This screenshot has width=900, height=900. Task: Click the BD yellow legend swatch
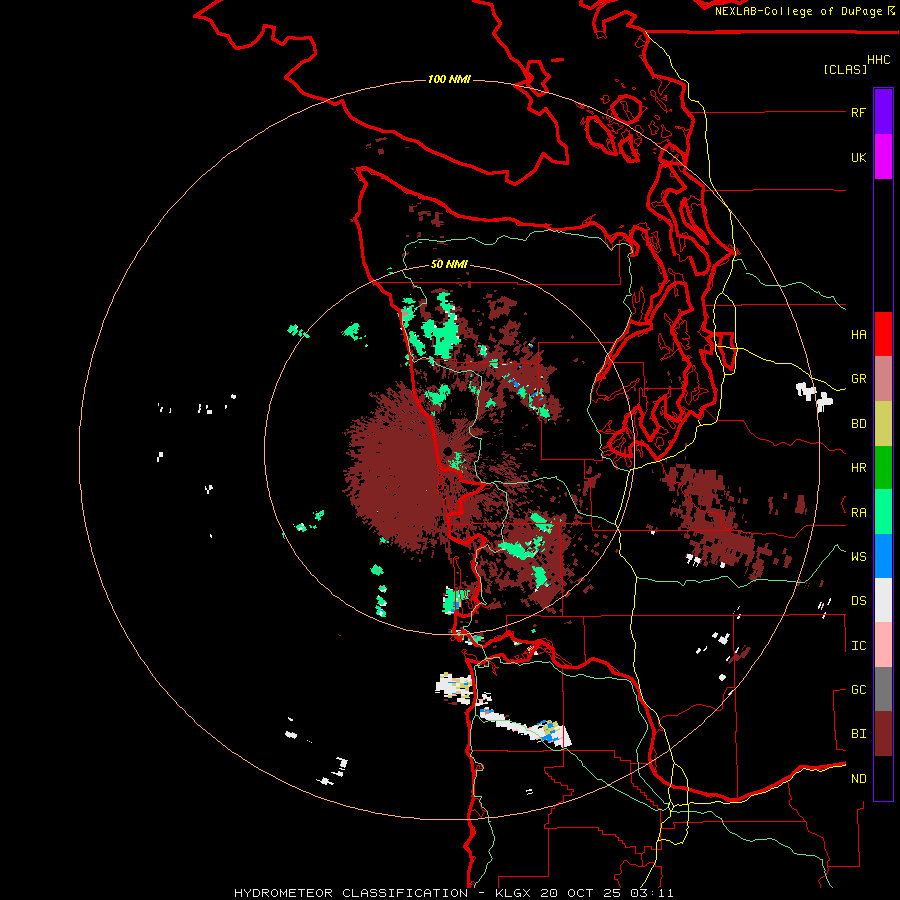click(883, 423)
